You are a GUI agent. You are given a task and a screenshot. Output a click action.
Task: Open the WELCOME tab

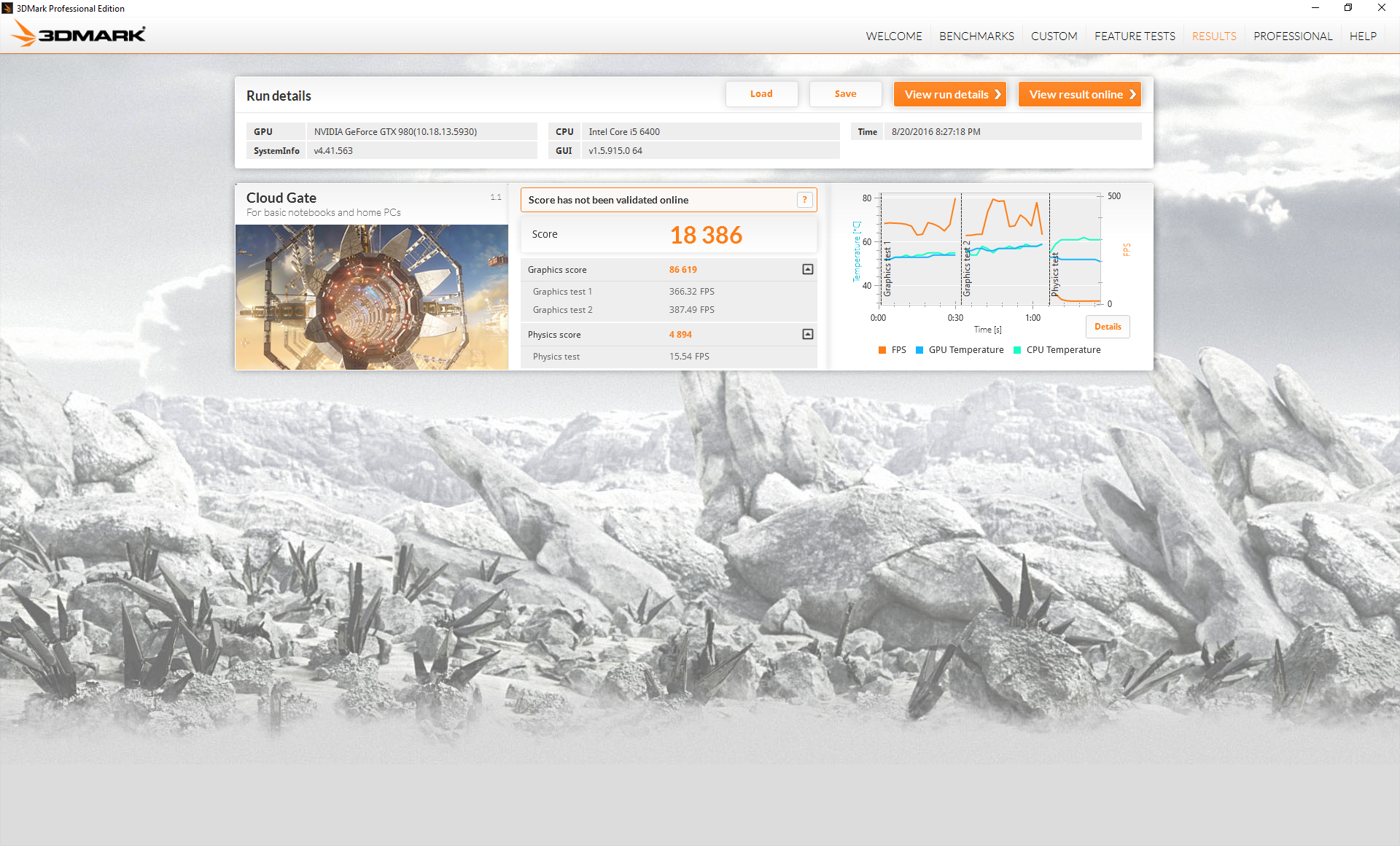893,36
